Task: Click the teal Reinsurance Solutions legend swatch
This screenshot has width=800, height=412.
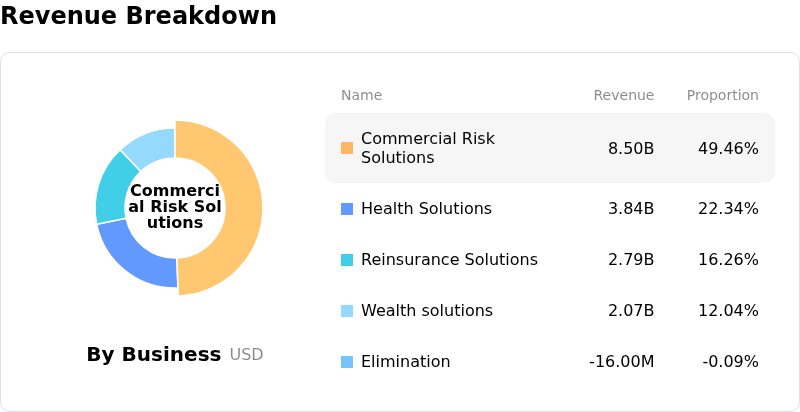Action: pos(347,260)
